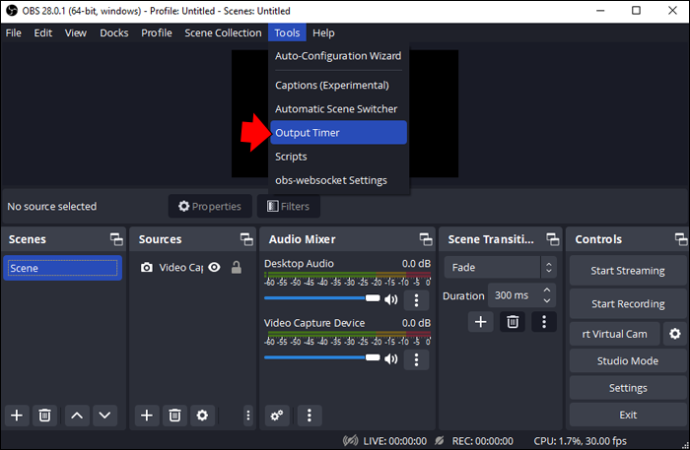The image size is (690, 450).
Task: Remove scene transition with trash icon
Action: pyautogui.click(x=512, y=322)
